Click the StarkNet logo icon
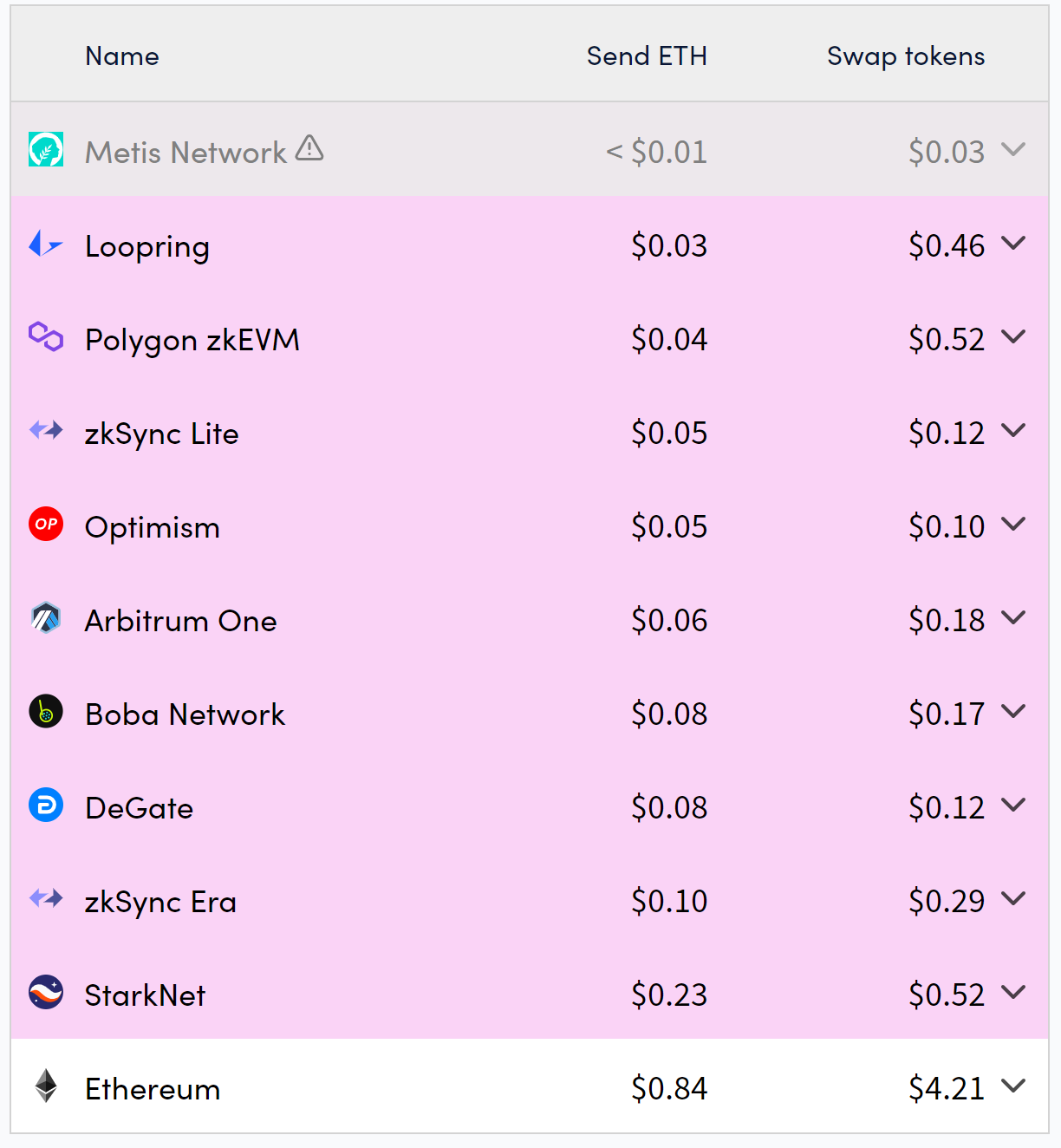1061x1148 pixels. tap(46, 992)
